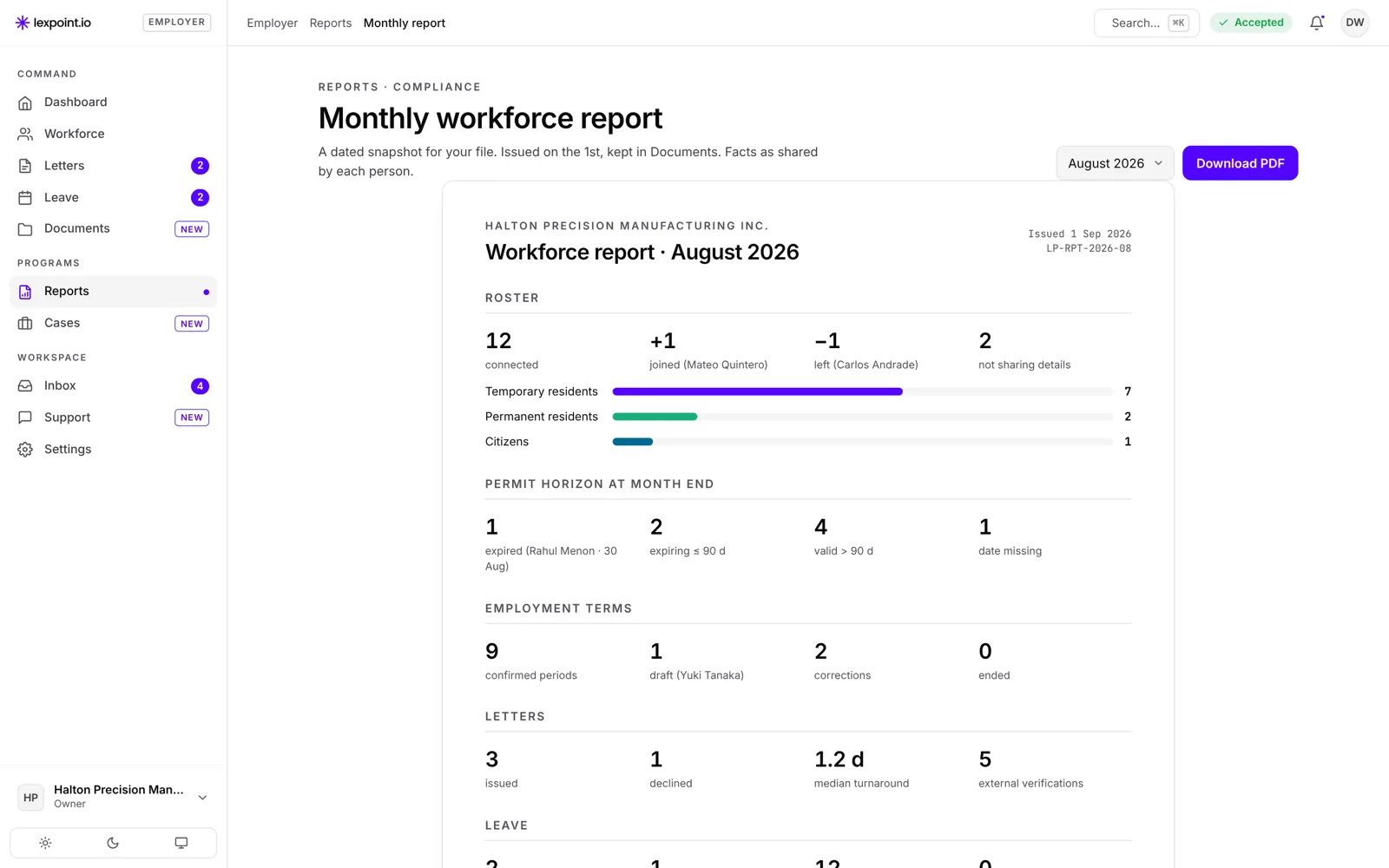Open notifications bell
This screenshot has width=1389, height=868.
click(x=1317, y=23)
